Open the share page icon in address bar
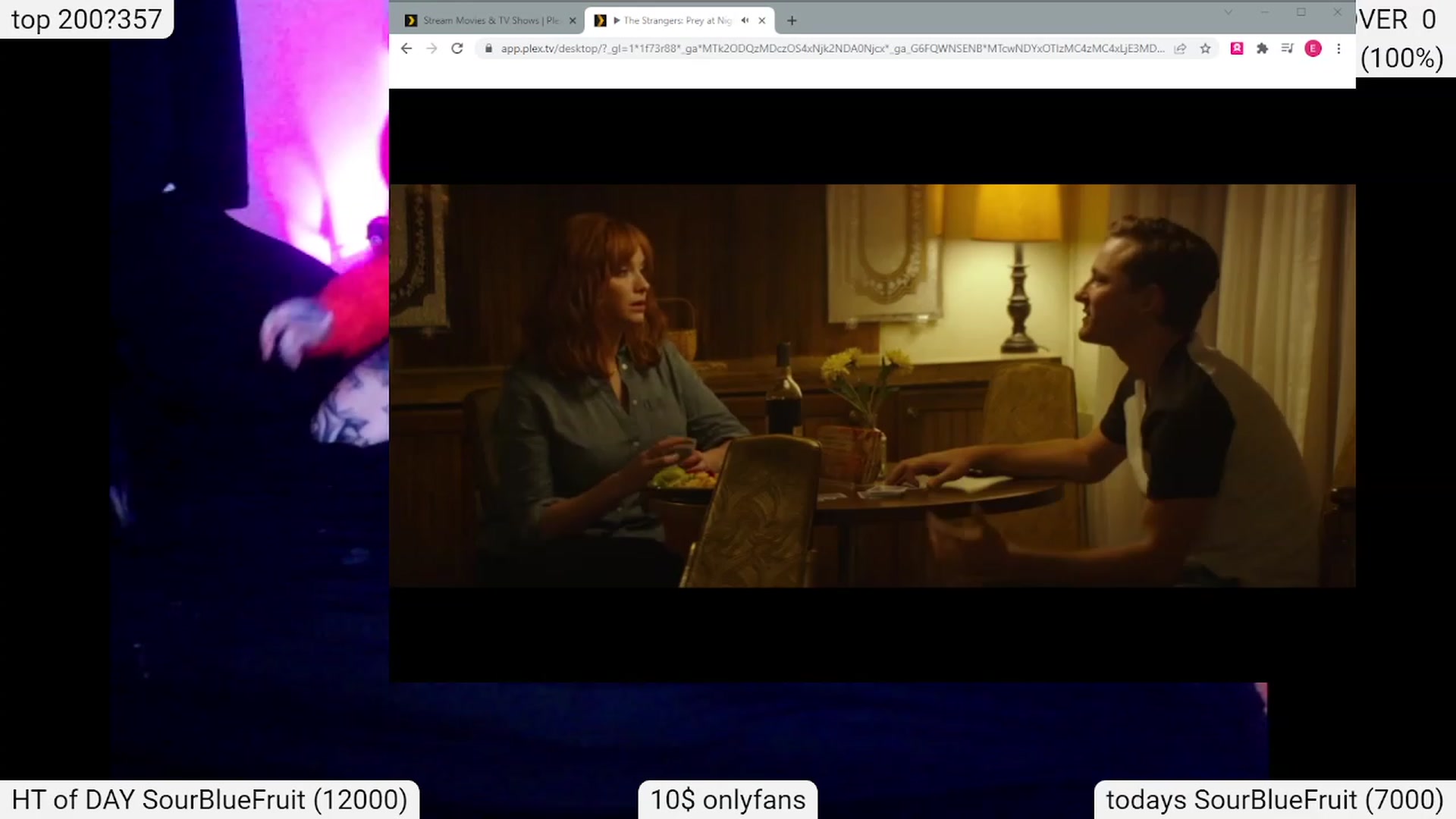 pos(1180,49)
